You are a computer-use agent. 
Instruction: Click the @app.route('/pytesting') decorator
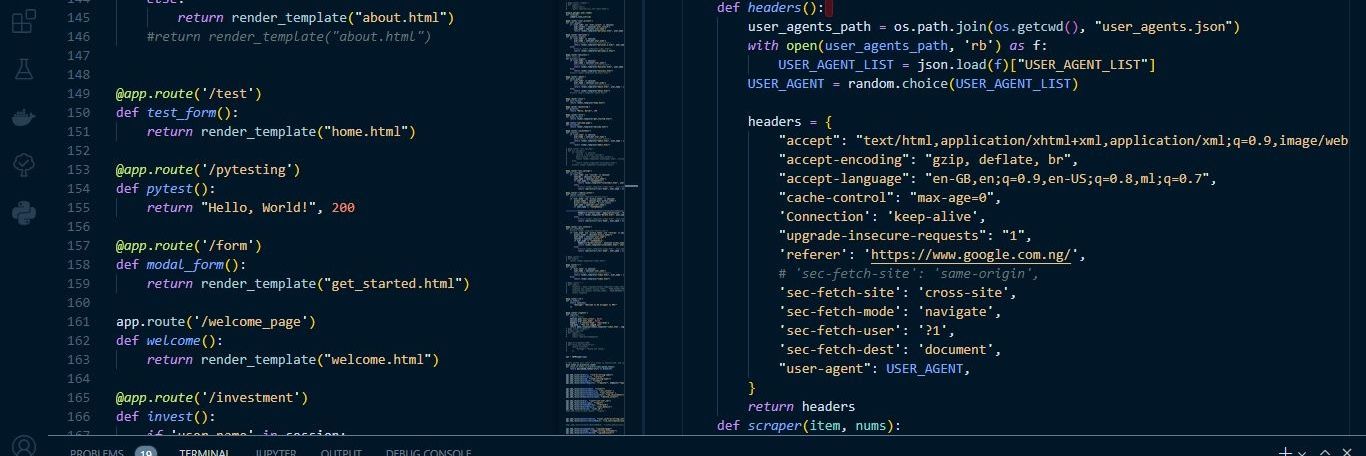click(x=208, y=169)
